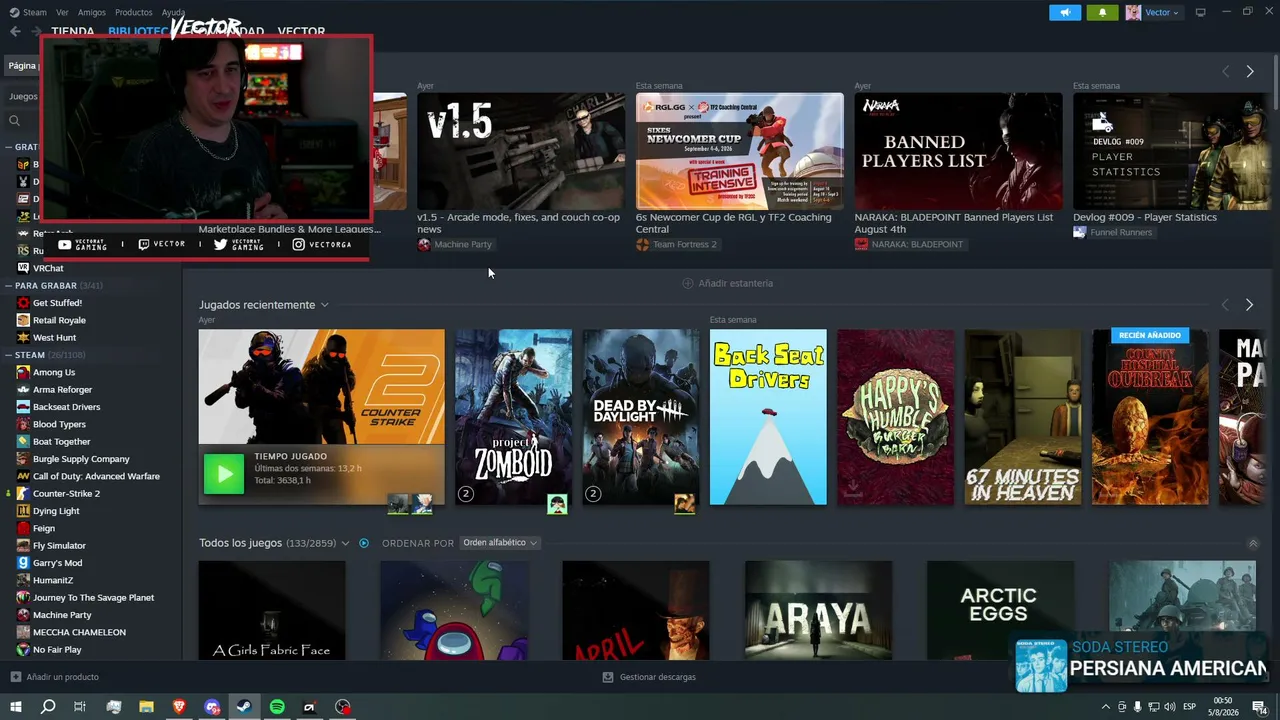The image size is (1280, 720).
Task: Open Spotify from the taskbar
Action: [x=277, y=707]
